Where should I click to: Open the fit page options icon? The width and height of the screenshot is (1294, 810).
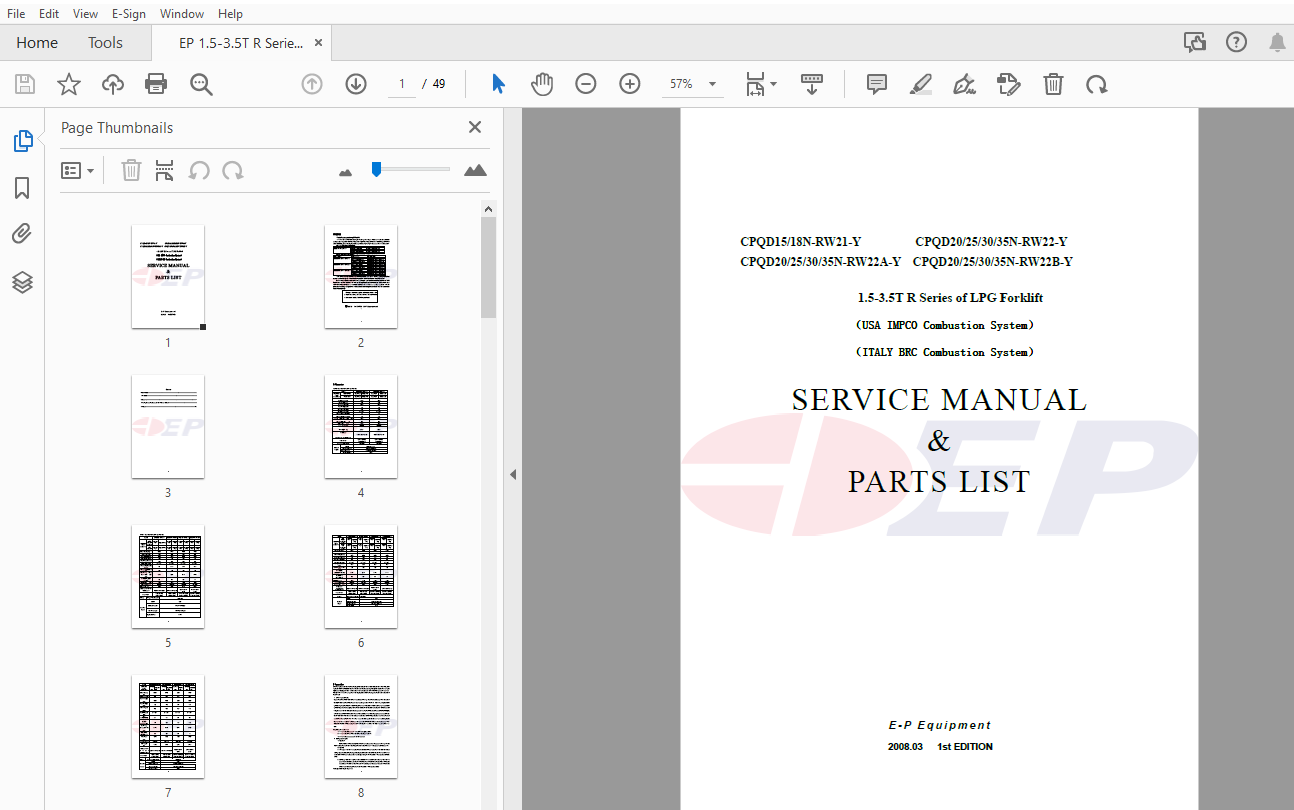coord(755,84)
